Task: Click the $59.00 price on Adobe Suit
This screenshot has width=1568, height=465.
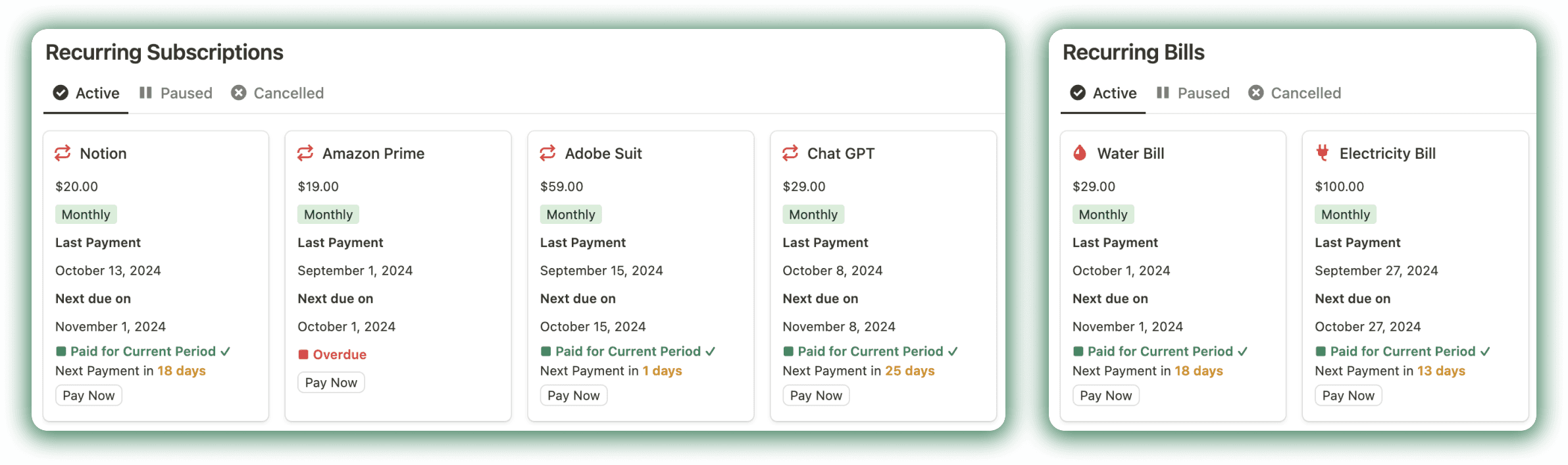Action: point(561,186)
